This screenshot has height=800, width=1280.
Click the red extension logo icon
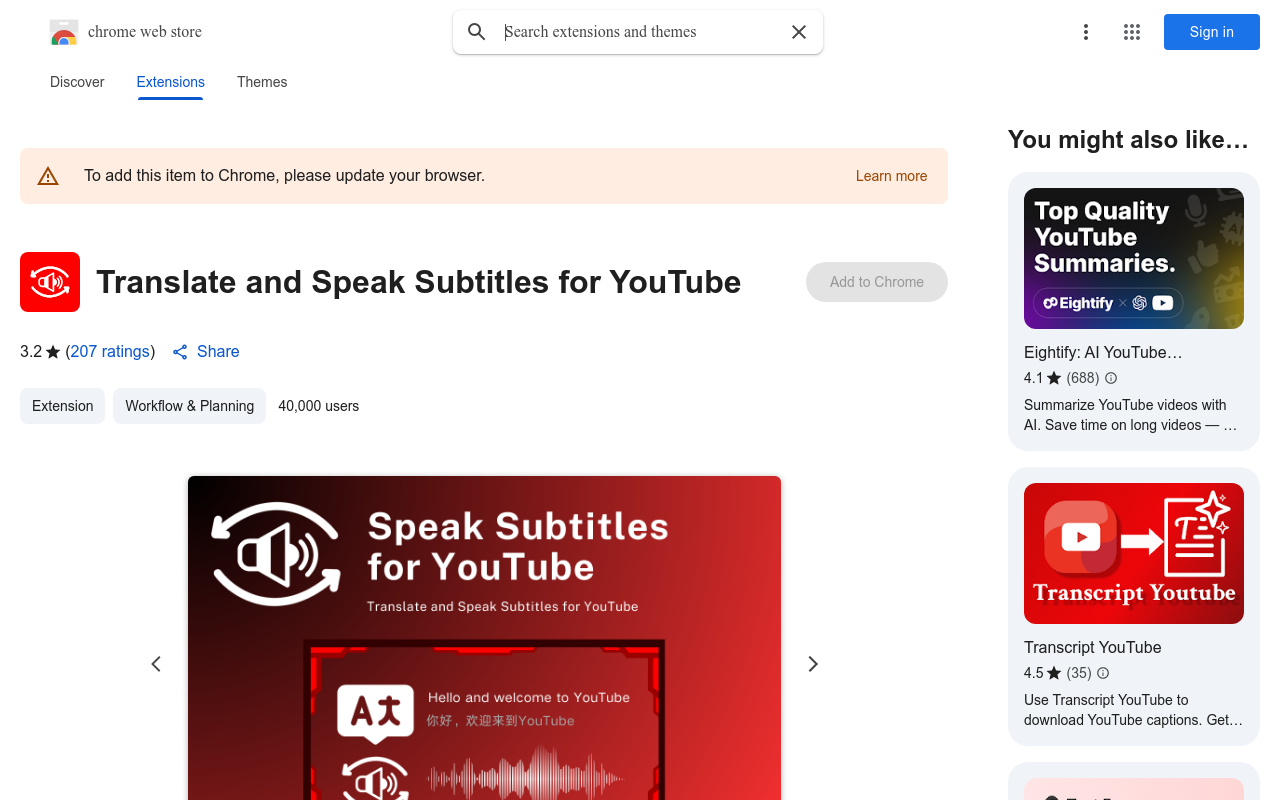(50, 282)
